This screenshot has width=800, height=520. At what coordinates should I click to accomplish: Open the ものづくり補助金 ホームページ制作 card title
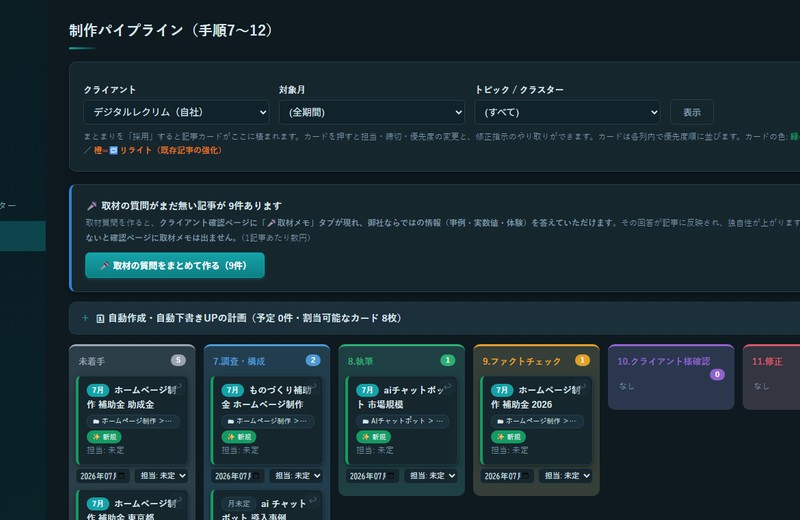click(266, 397)
